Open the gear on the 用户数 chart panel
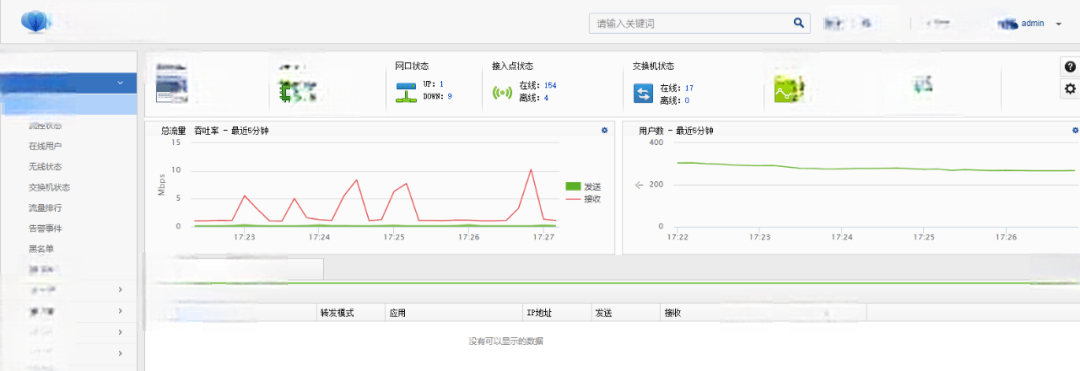Screen dimensions: 1080x371 pyautogui.click(x=1074, y=130)
